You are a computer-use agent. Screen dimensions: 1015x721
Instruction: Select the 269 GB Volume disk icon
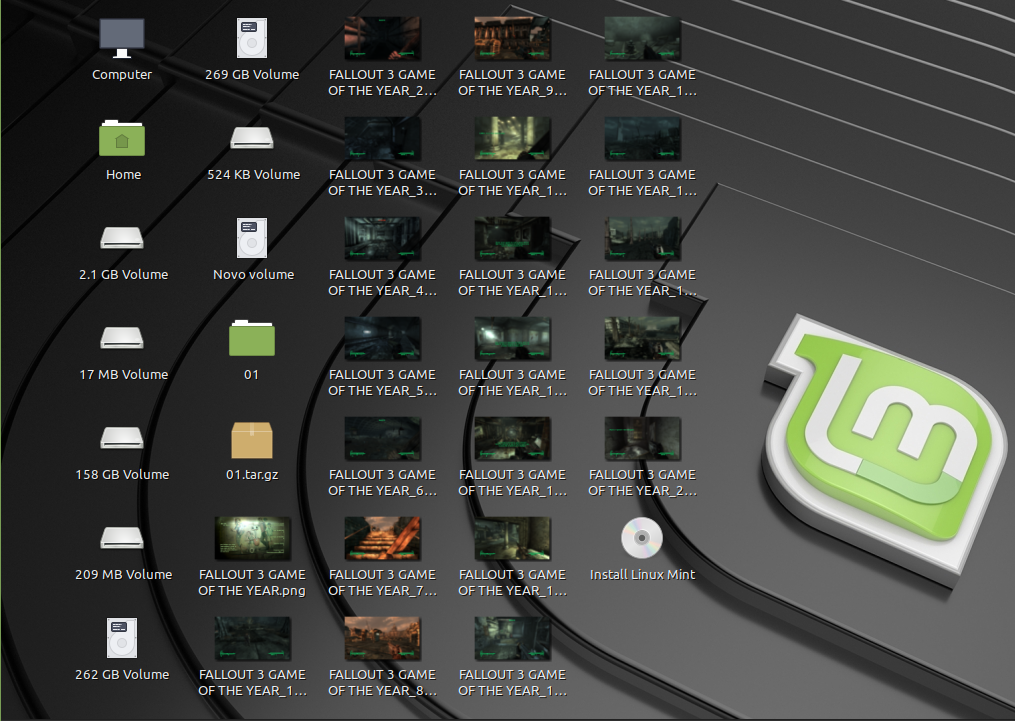pyautogui.click(x=252, y=38)
